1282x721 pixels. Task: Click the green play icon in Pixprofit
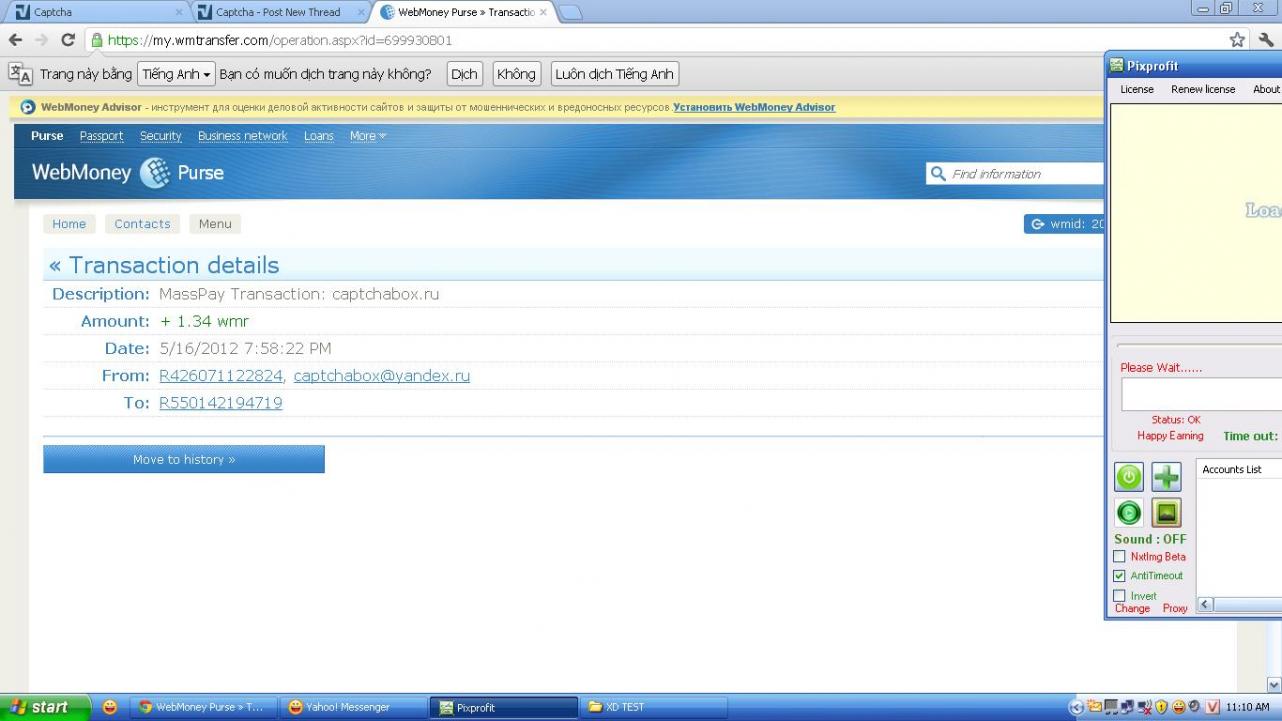1128,513
